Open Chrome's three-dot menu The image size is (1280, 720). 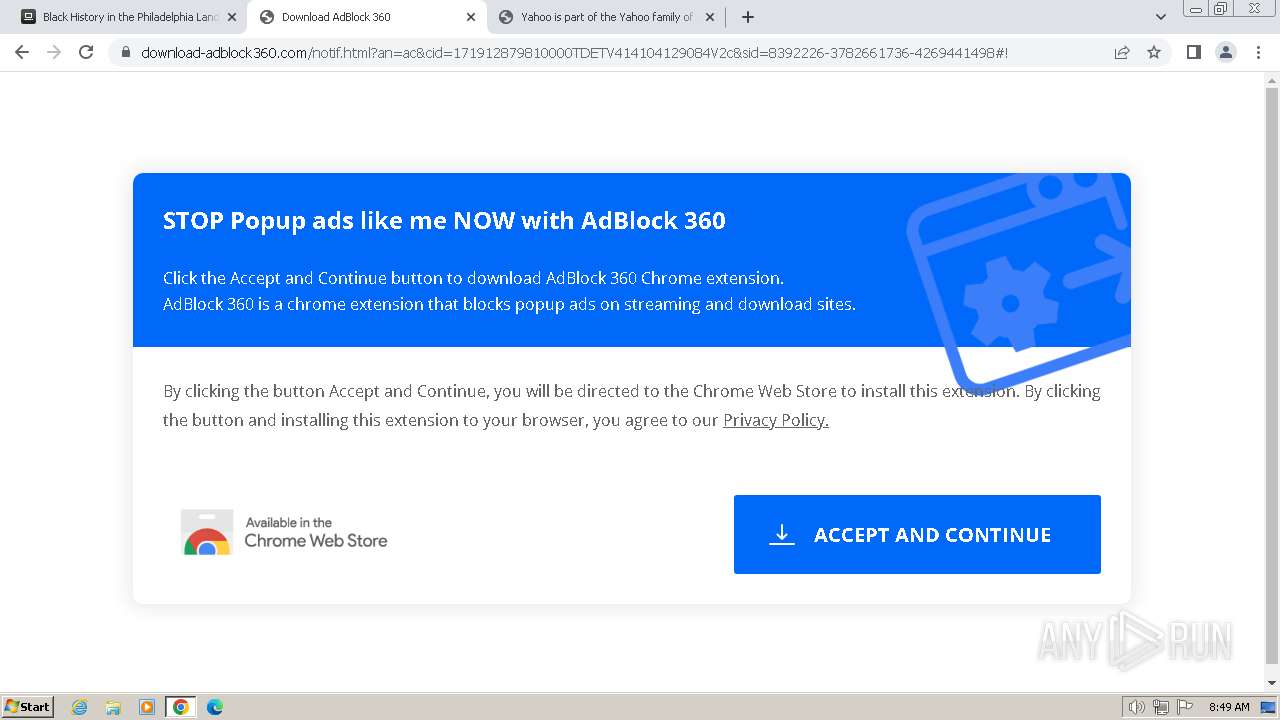click(1258, 52)
